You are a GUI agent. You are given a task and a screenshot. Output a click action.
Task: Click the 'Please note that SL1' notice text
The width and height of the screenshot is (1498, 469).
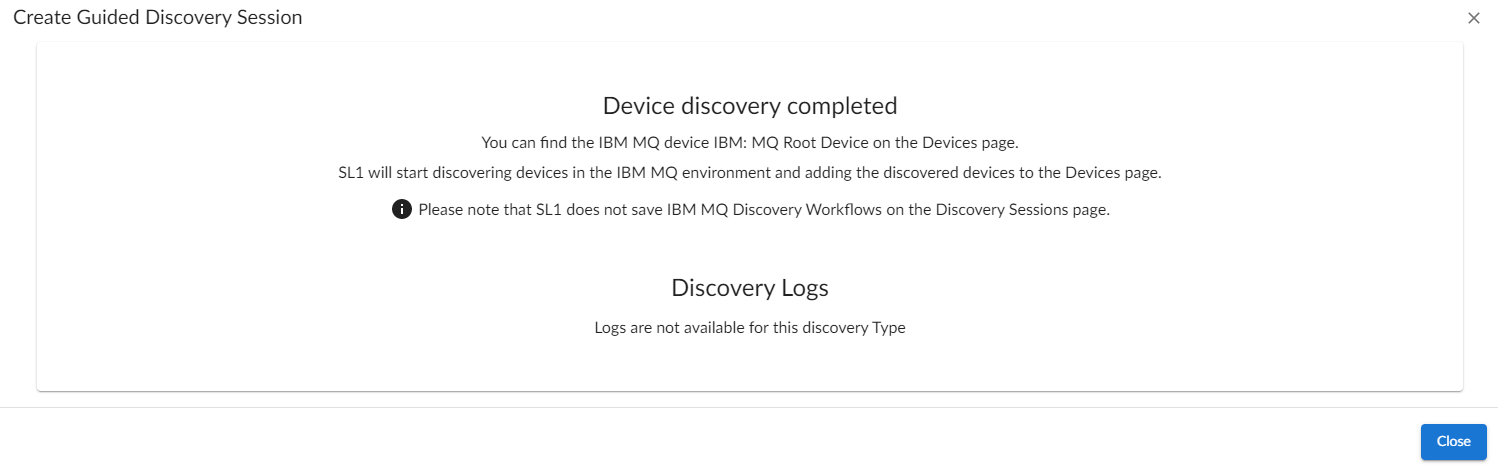pos(764,210)
